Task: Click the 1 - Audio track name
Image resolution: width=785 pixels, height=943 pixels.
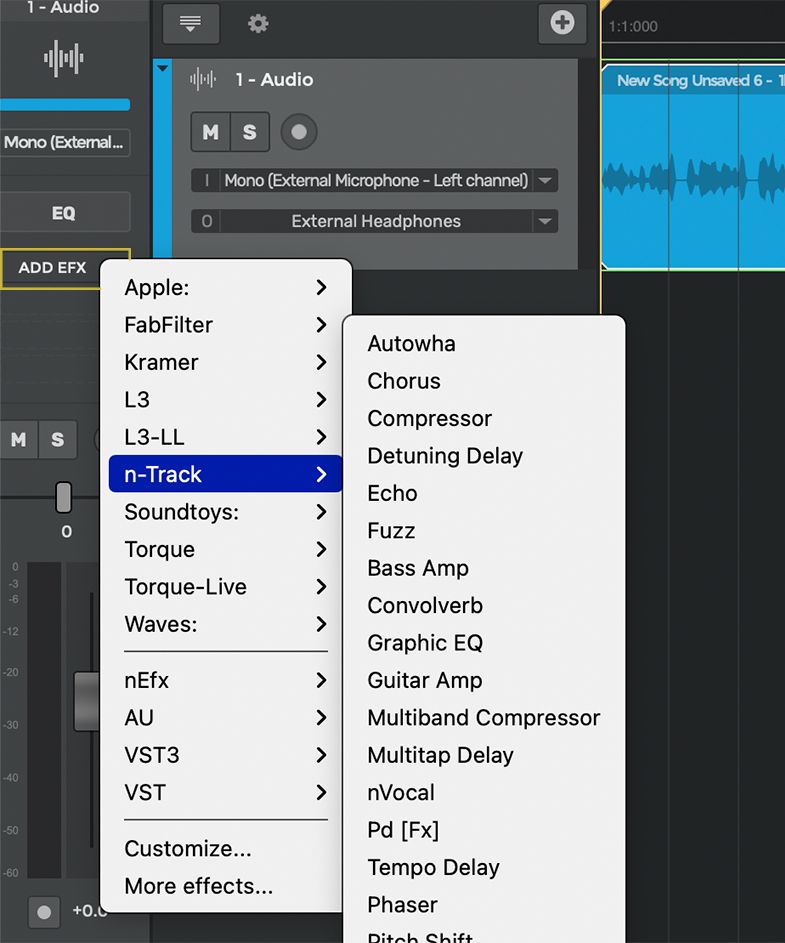Action: (x=274, y=79)
